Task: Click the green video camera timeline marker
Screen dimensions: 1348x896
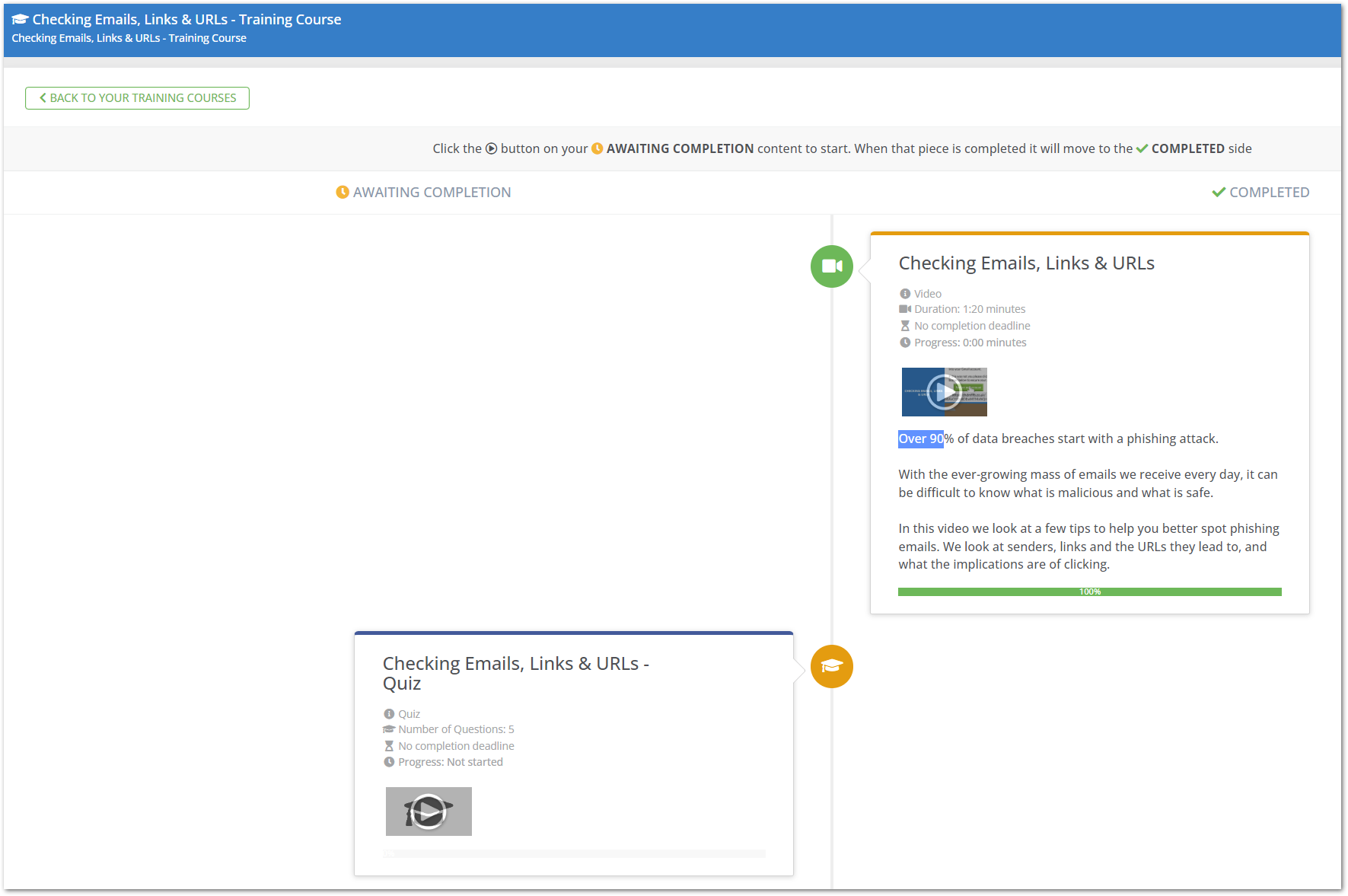Action: pos(832,266)
